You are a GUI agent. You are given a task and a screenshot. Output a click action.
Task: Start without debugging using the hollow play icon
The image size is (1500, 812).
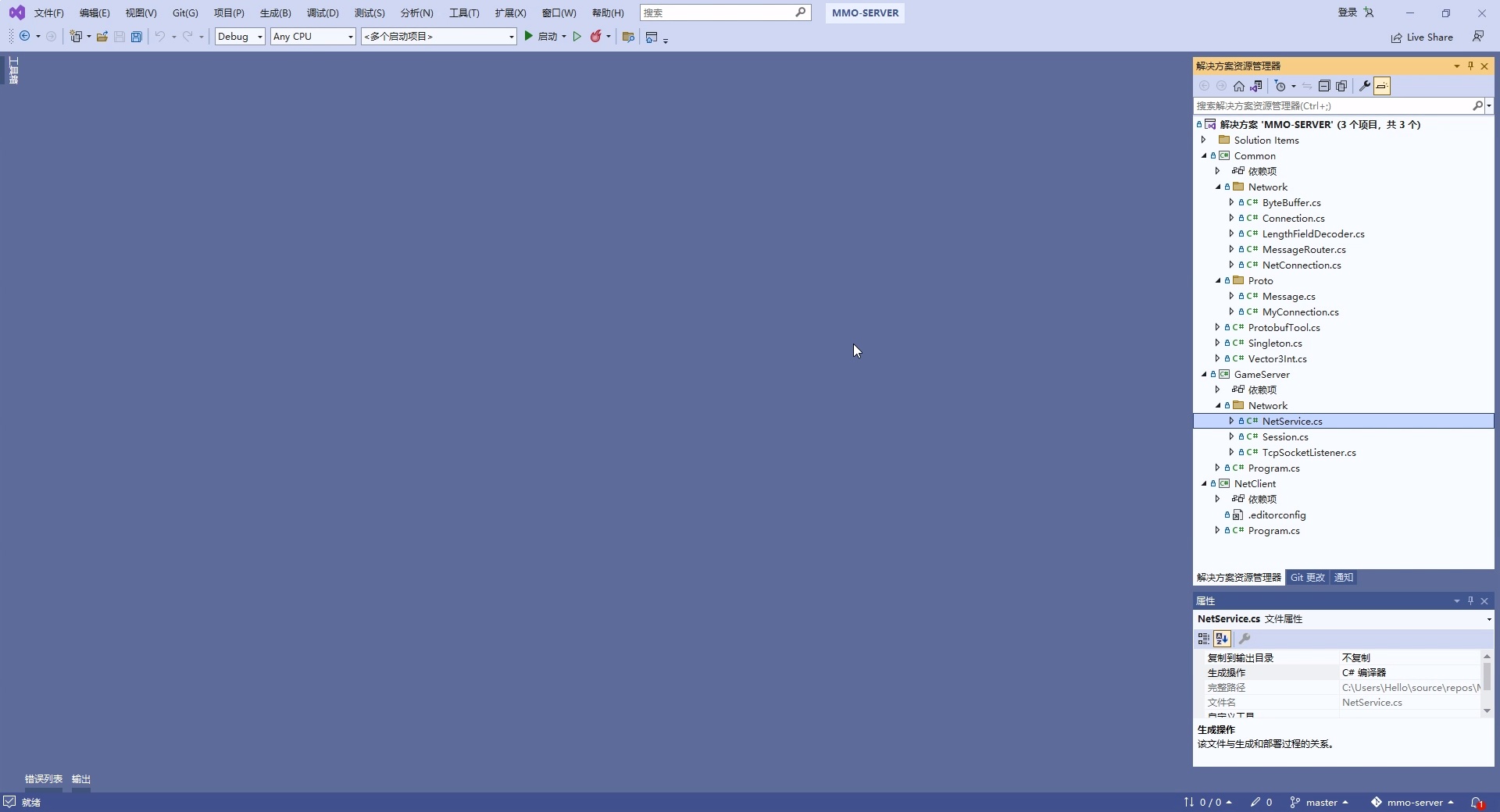[x=577, y=37]
